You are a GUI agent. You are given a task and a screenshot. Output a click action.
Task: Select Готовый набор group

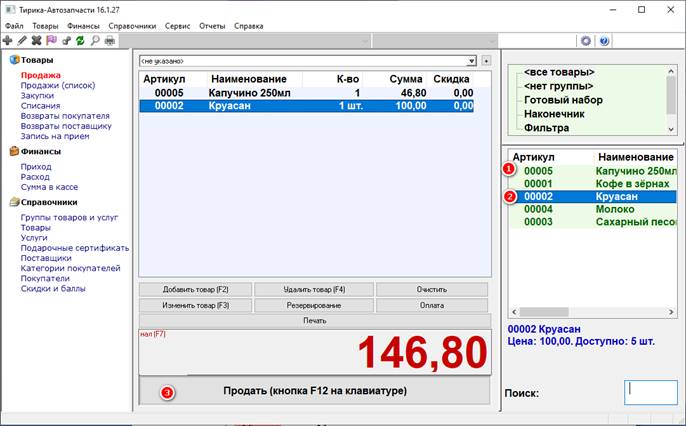pos(563,100)
